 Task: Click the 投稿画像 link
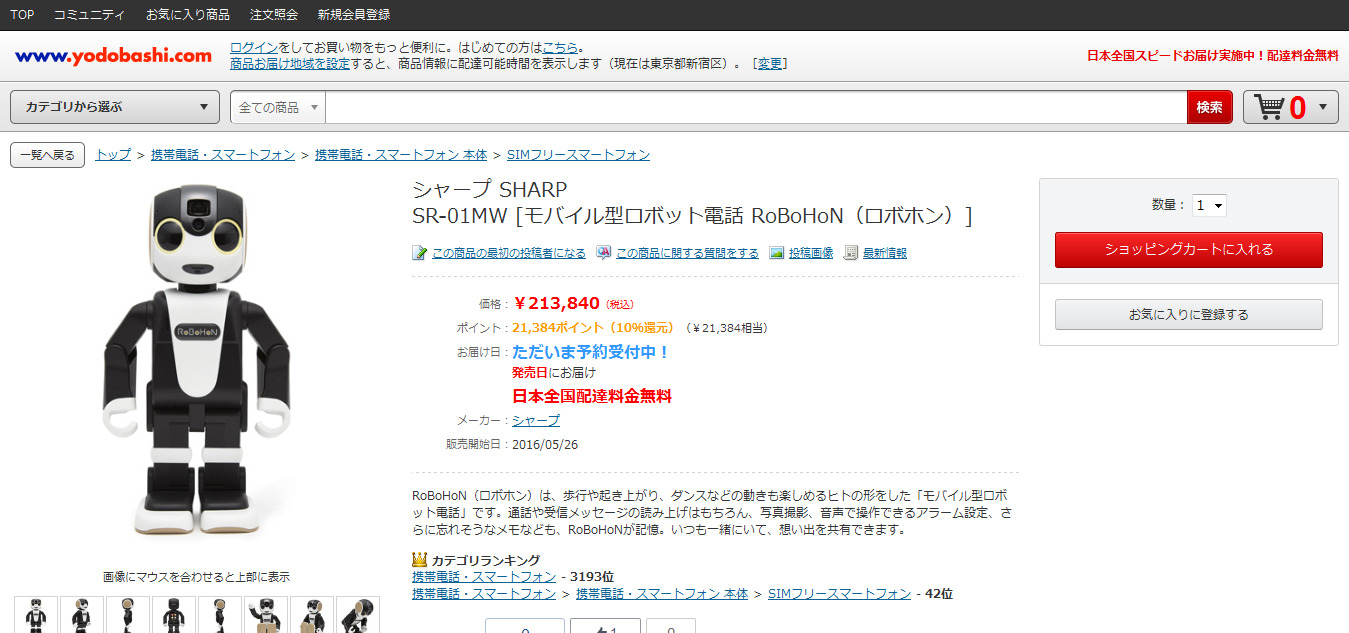[x=811, y=253]
